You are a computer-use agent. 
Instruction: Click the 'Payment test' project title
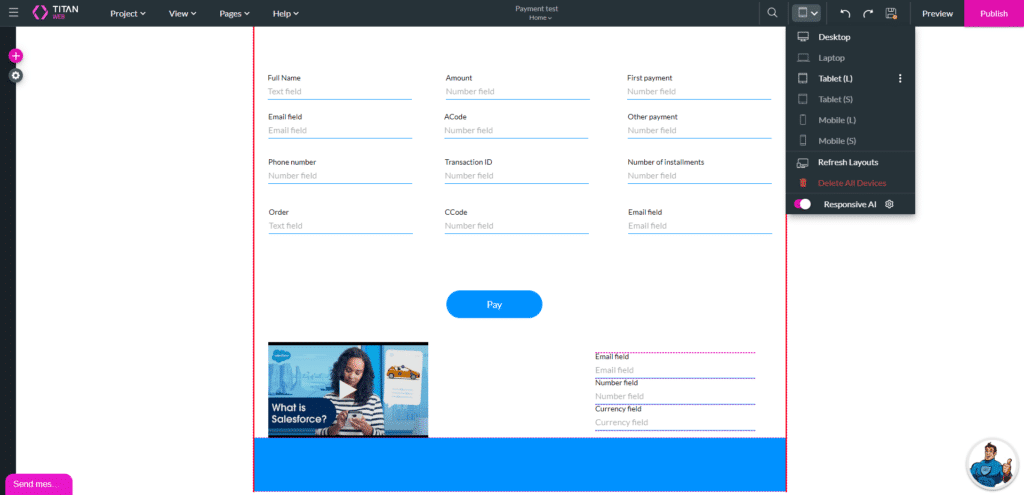click(536, 8)
